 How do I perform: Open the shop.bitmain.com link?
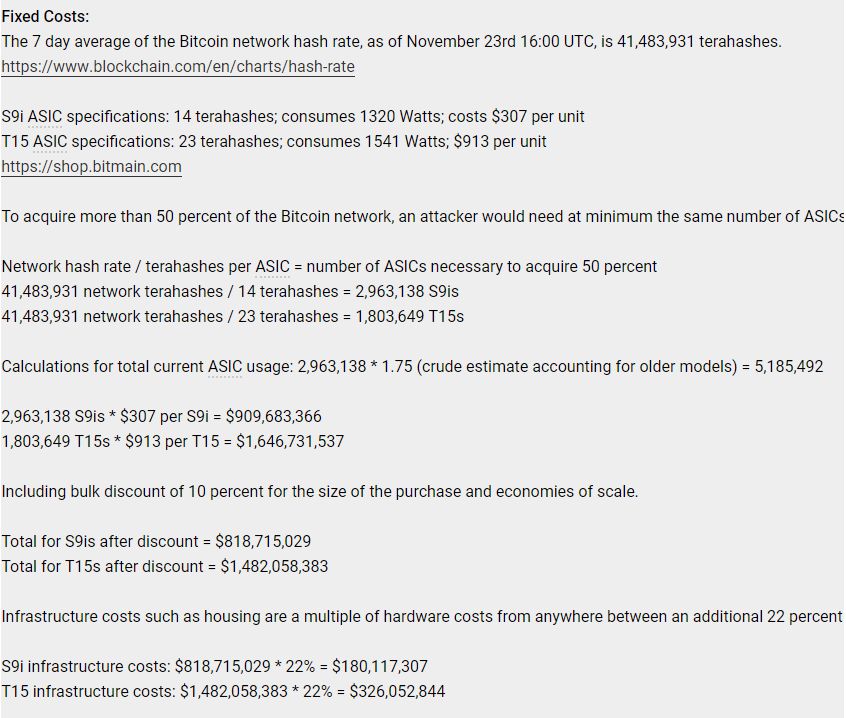point(91,166)
